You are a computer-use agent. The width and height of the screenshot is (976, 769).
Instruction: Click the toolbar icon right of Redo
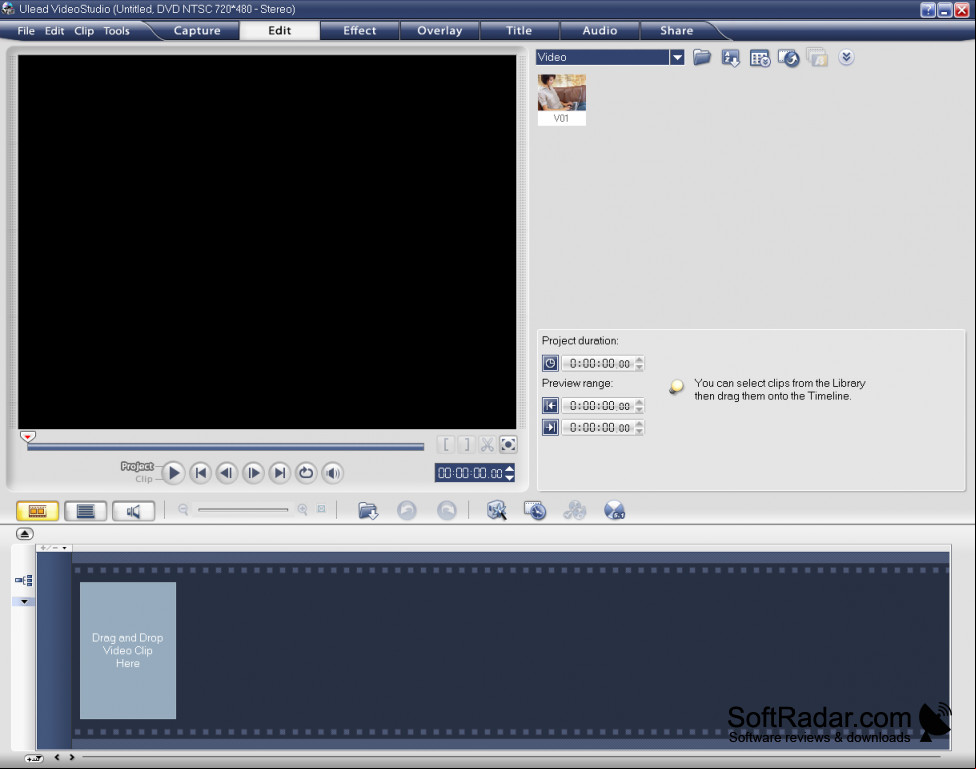[x=496, y=511]
